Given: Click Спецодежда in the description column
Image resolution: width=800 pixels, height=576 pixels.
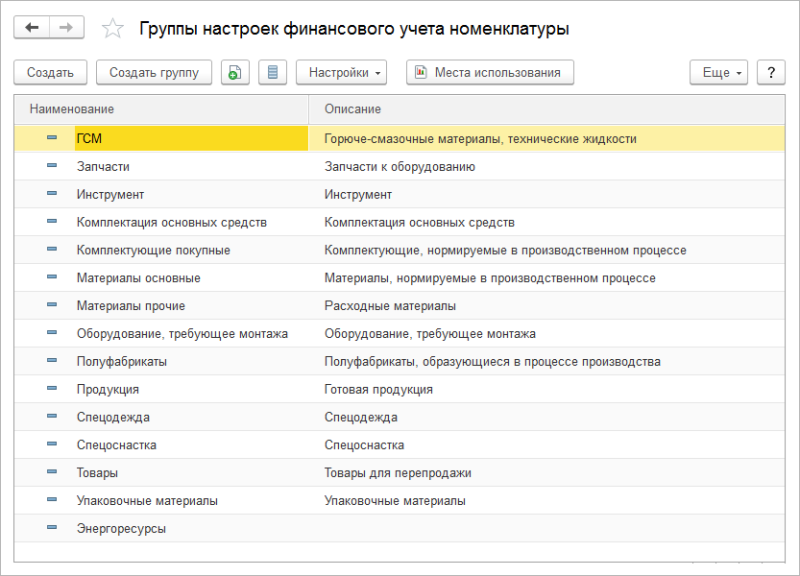Looking at the screenshot, I should click(361, 417).
